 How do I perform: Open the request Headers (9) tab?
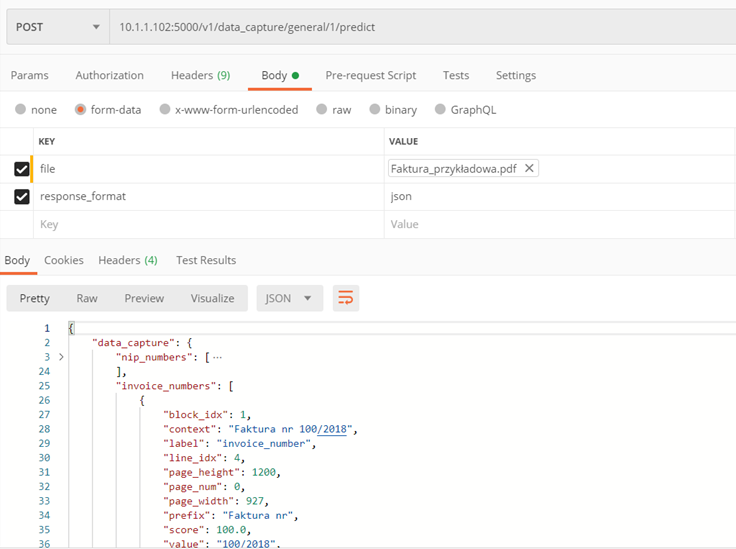(200, 75)
